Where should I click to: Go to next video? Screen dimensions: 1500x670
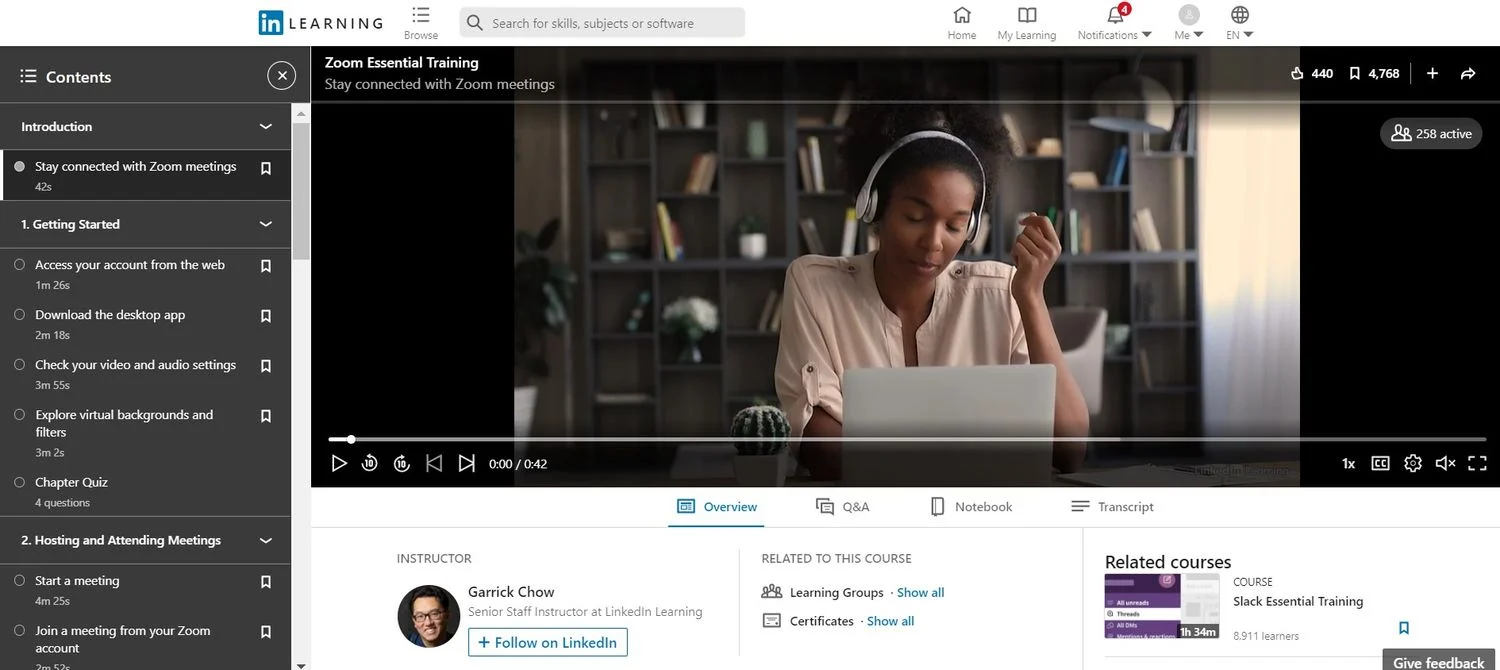[466, 463]
